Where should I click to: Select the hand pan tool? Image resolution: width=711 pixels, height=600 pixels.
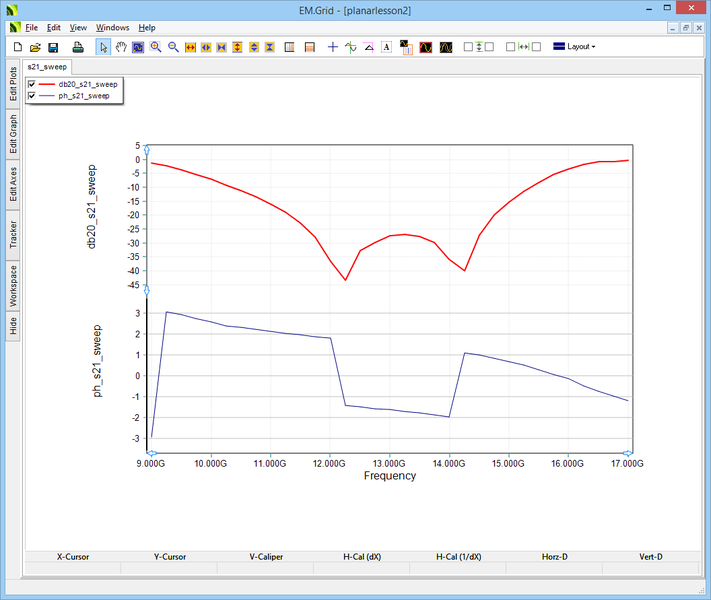pos(121,47)
